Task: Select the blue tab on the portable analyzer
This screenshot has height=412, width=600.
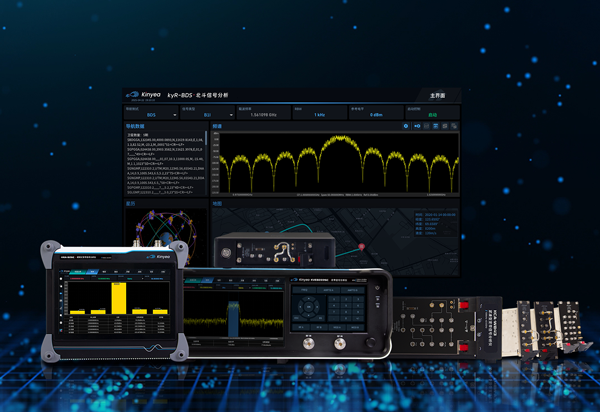Action: (x=92, y=272)
